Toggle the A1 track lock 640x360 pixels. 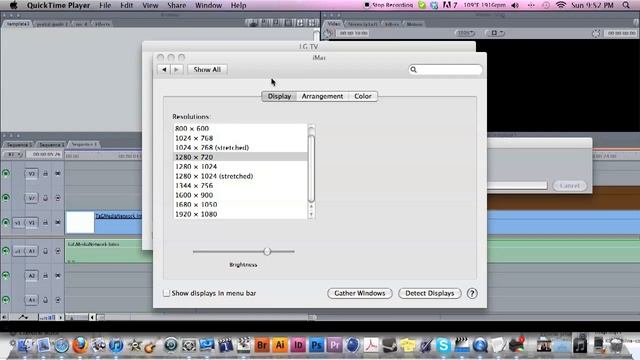(45, 251)
